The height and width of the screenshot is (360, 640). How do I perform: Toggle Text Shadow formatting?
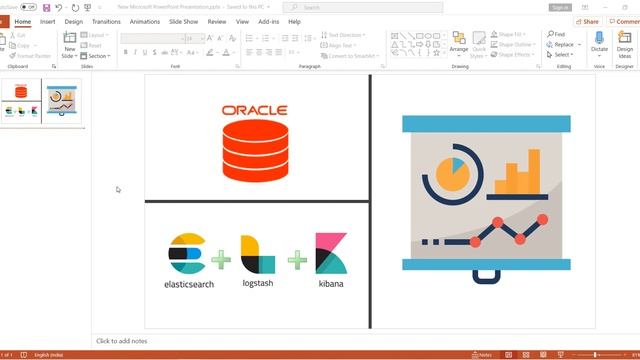coord(154,52)
